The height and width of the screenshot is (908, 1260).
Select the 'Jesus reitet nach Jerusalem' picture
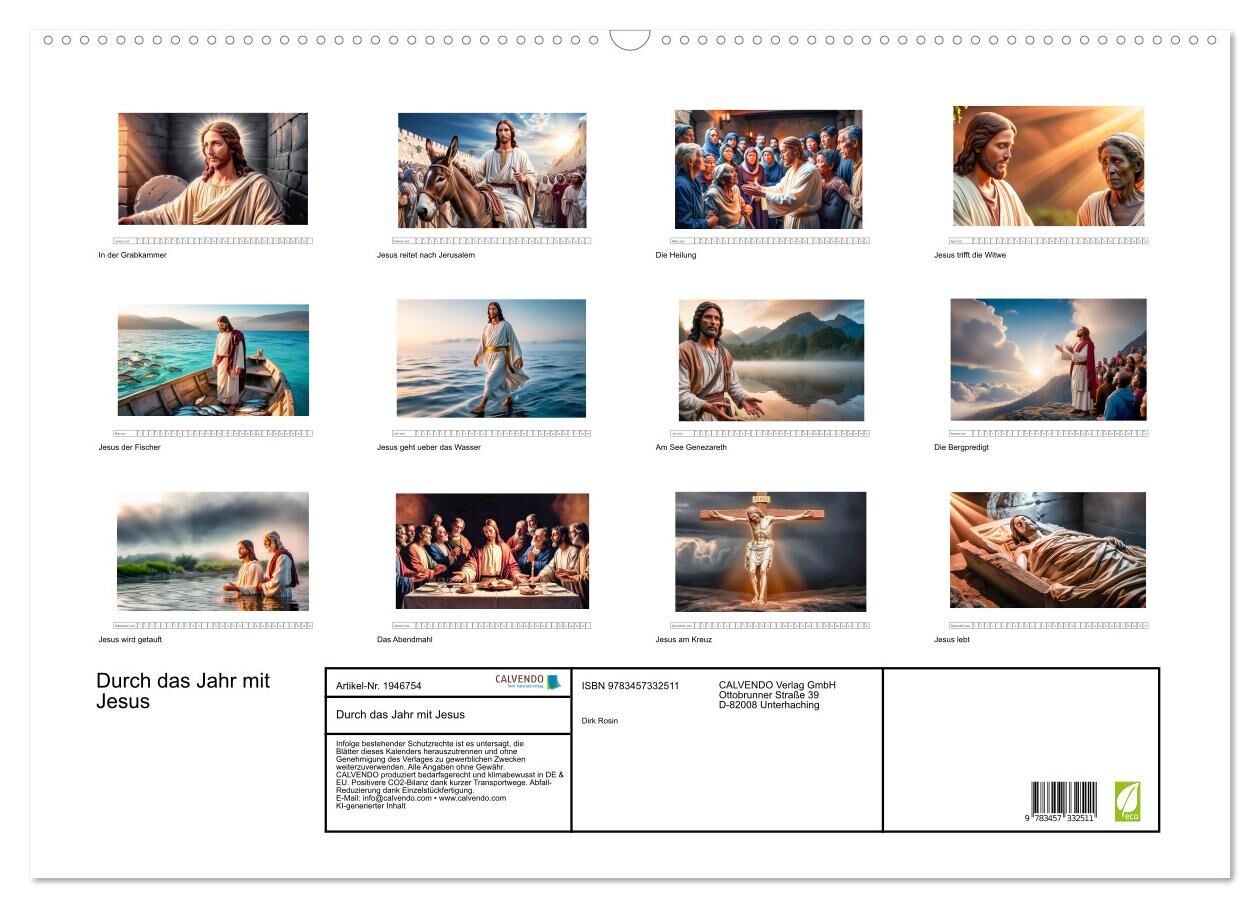[492, 170]
